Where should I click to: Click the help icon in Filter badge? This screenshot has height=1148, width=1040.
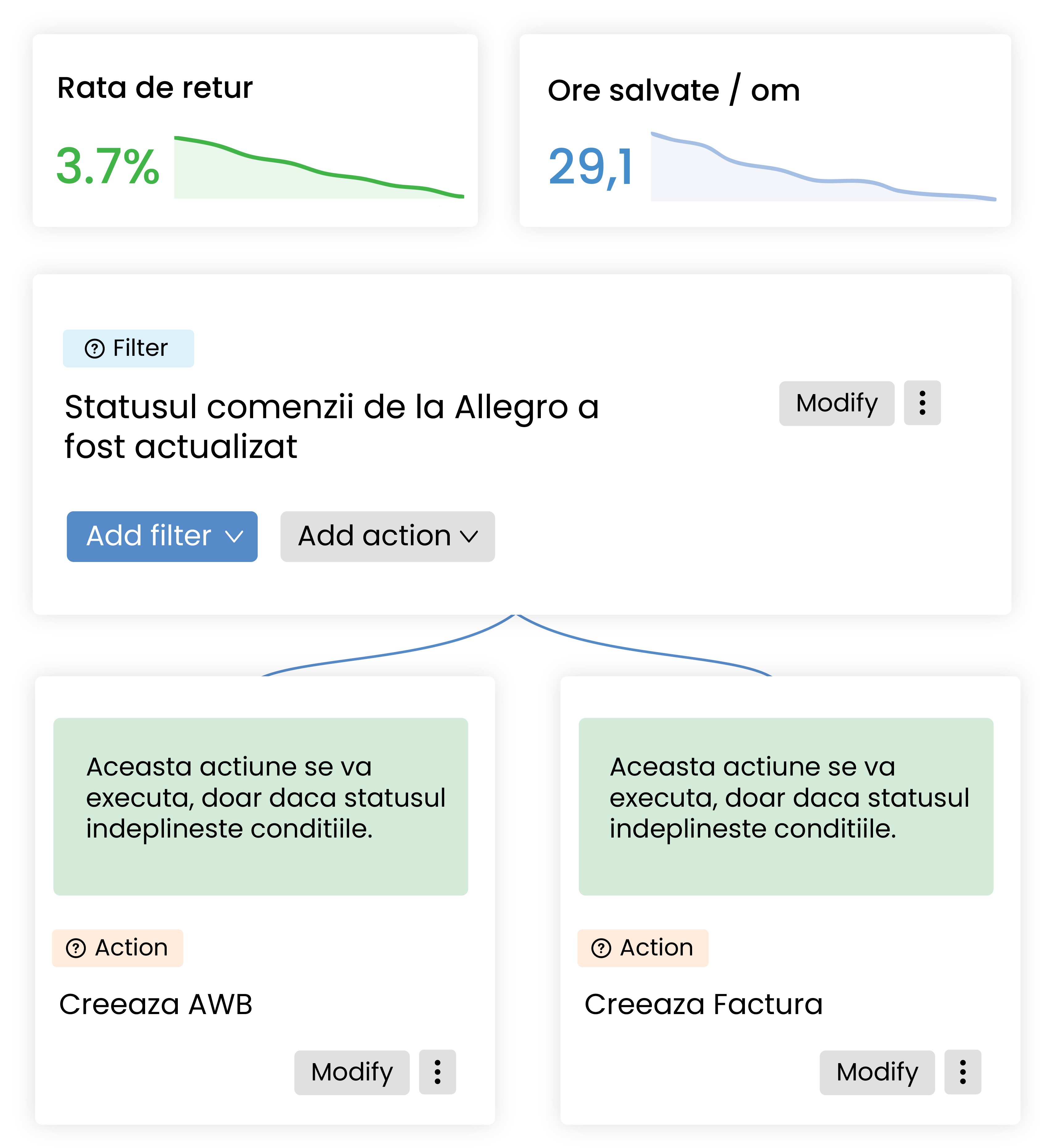(94, 348)
